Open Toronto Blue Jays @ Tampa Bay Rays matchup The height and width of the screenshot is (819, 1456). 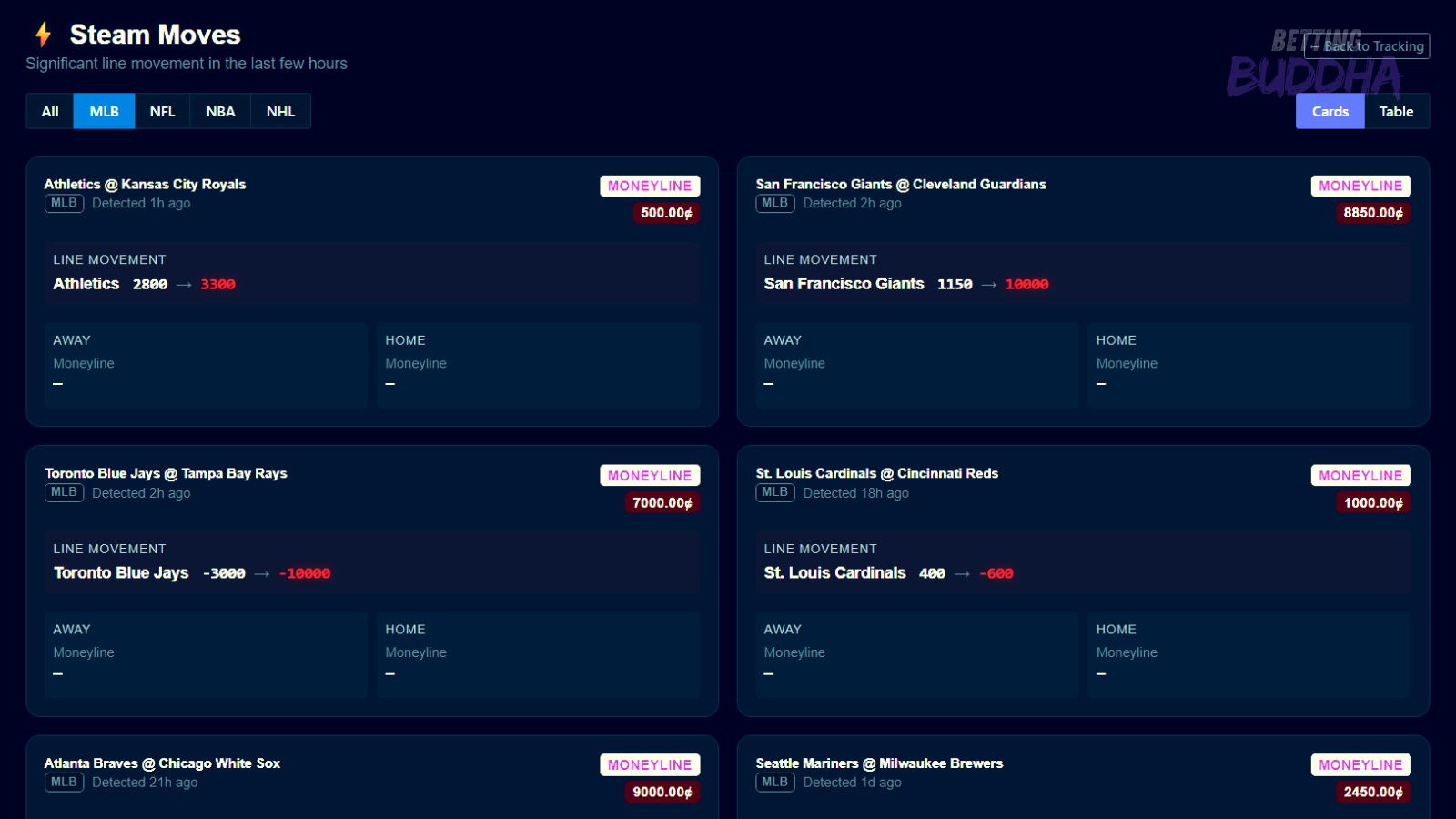(x=166, y=473)
